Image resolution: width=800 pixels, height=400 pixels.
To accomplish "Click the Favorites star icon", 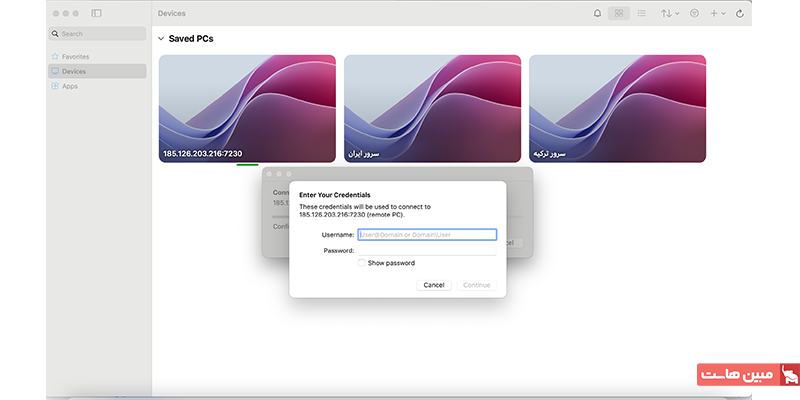I will pos(55,57).
